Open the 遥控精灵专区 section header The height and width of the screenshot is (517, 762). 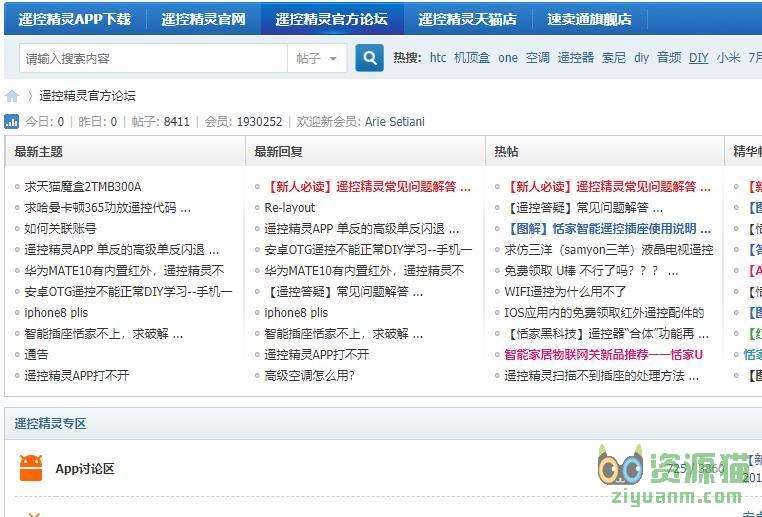(x=50, y=423)
